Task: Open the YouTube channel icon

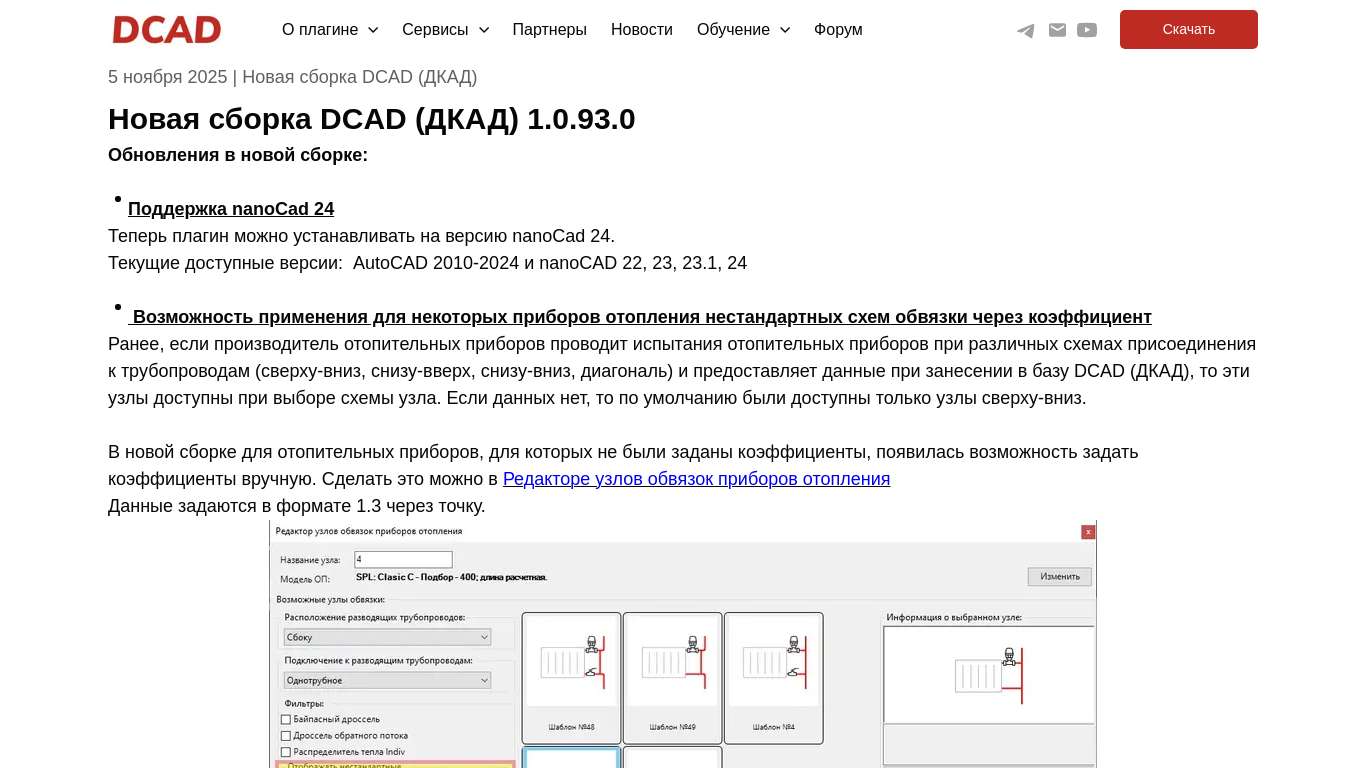Action: coord(1087,30)
